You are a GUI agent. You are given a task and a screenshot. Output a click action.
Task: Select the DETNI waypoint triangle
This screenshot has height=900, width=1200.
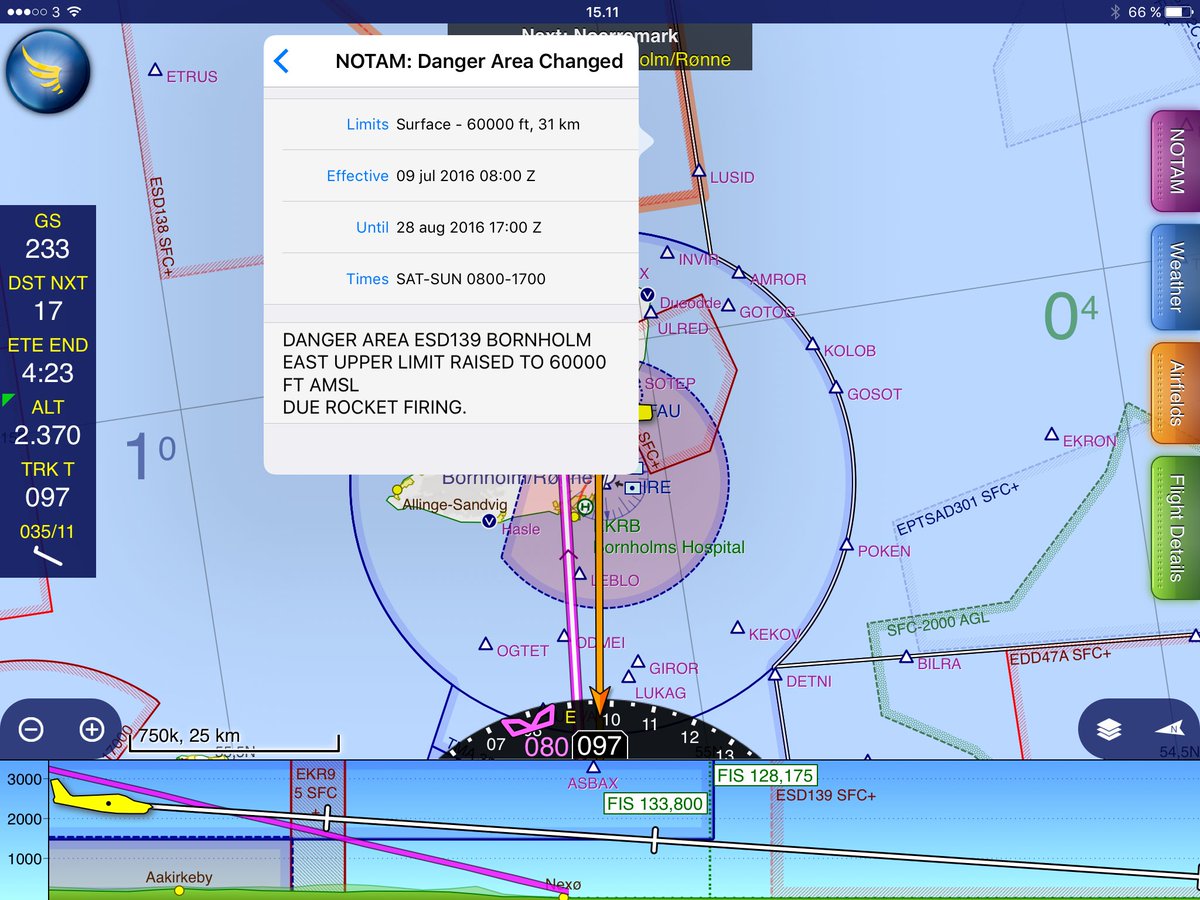coord(774,675)
